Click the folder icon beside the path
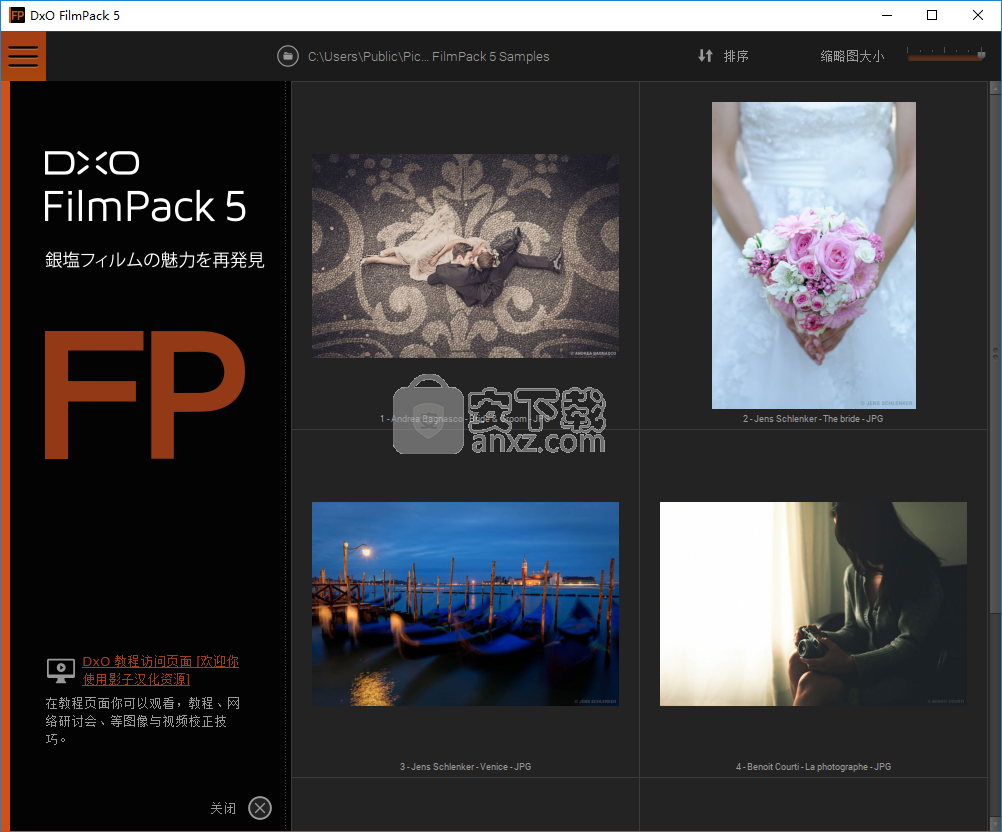Viewport: 1002px width, 832px height. pyautogui.click(x=288, y=56)
